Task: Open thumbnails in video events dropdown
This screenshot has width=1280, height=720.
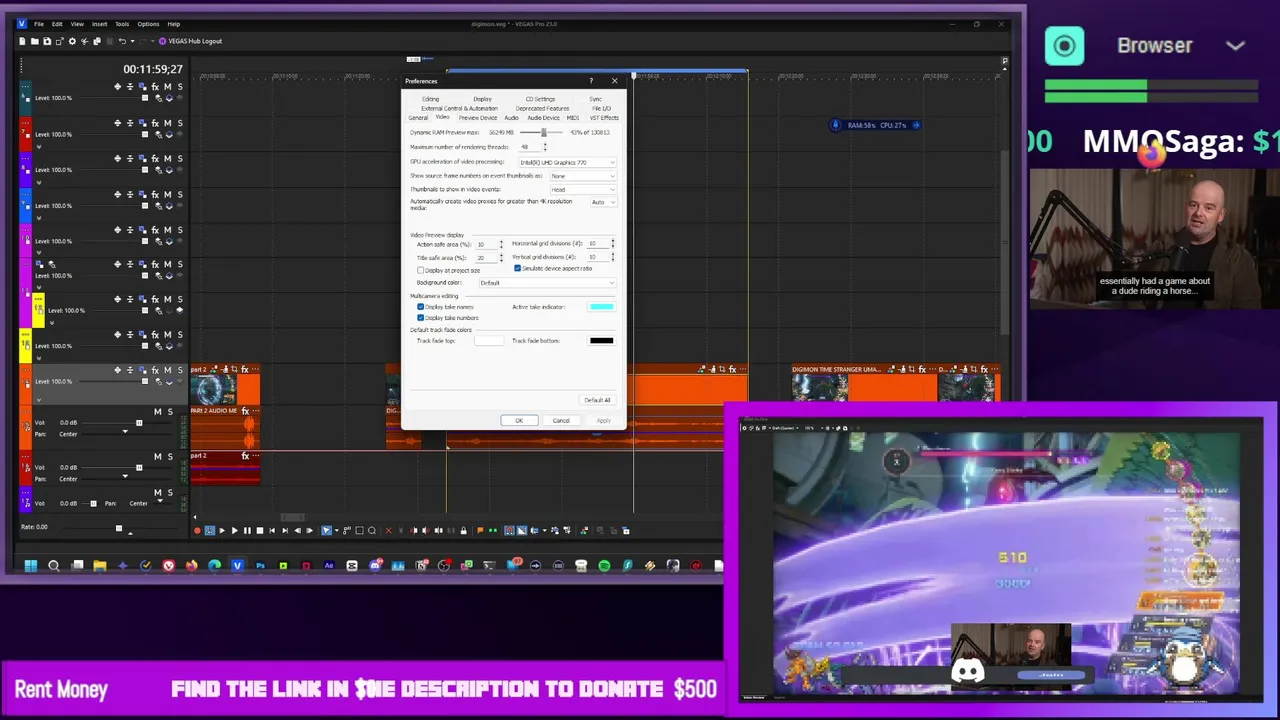Action: 582,189
